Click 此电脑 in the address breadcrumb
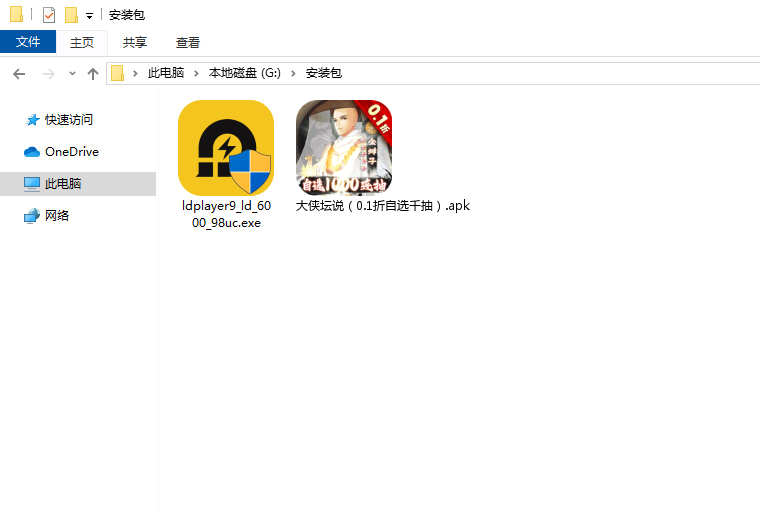 [x=166, y=74]
